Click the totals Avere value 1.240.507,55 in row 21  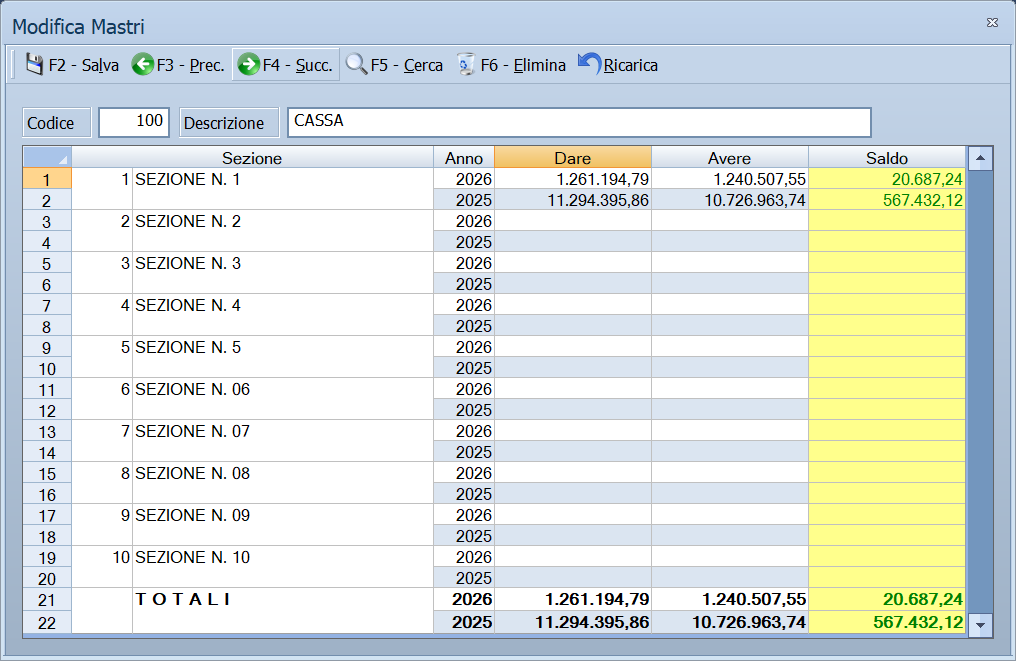pos(730,599)
